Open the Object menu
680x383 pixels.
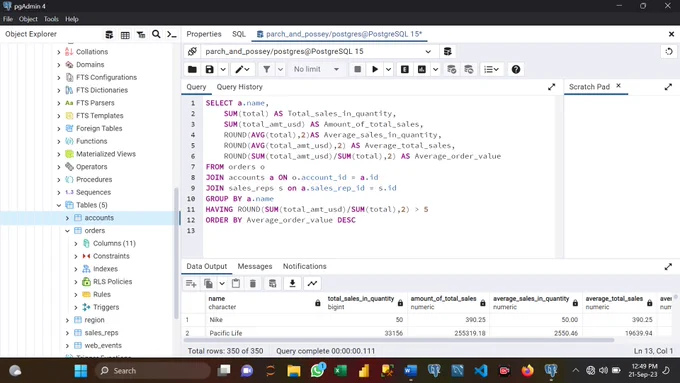[x=28, y=19]
